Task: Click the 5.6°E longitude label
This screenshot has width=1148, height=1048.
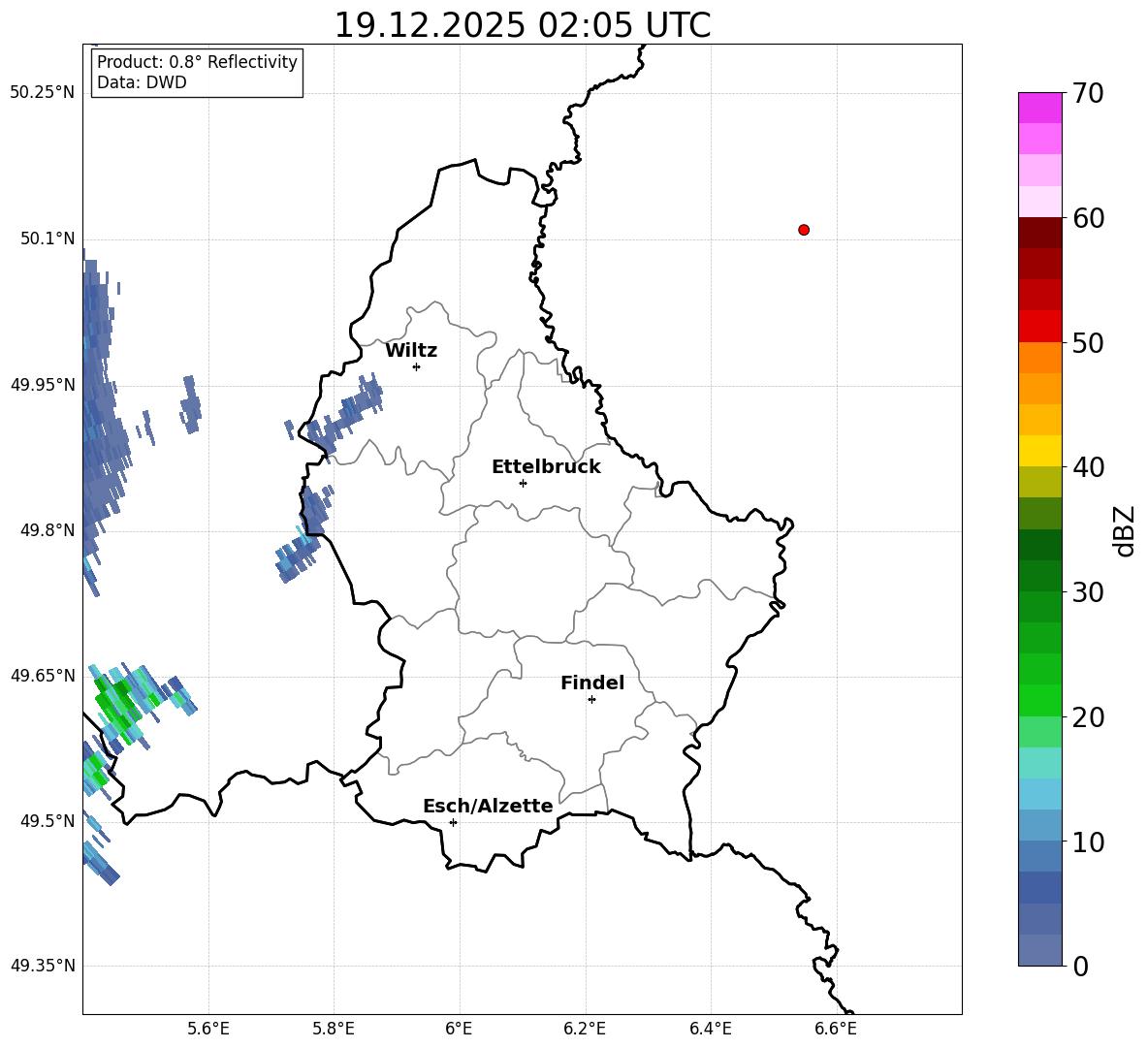Action: 208,1029
